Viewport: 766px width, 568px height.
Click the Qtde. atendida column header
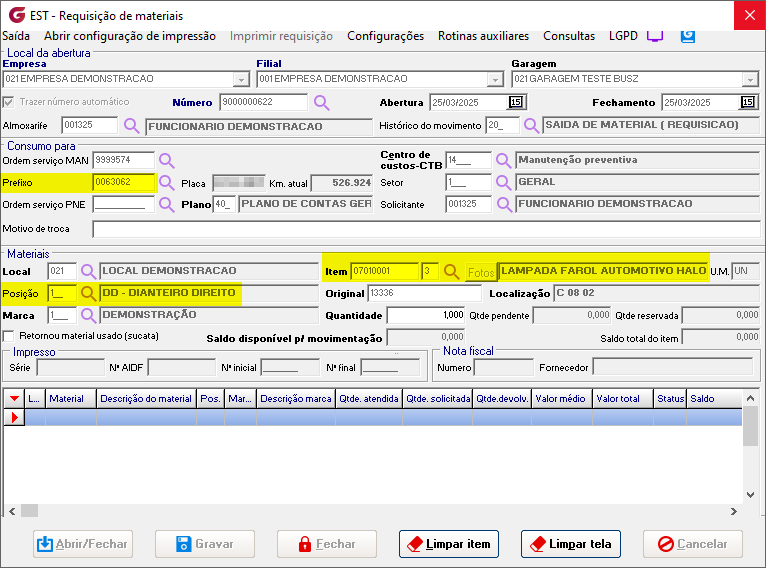coord(369,399)
